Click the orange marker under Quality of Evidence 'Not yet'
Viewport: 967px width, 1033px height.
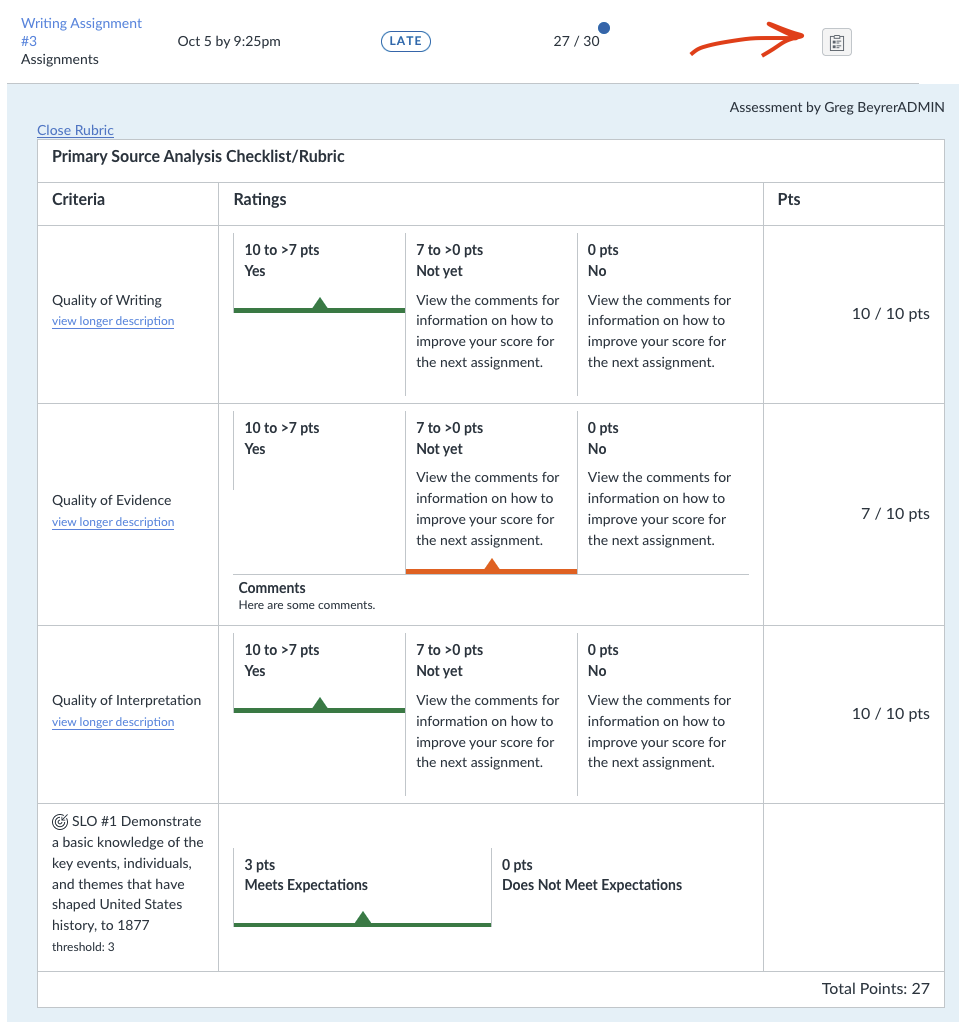pyautogui.click(x=491, y=566)
